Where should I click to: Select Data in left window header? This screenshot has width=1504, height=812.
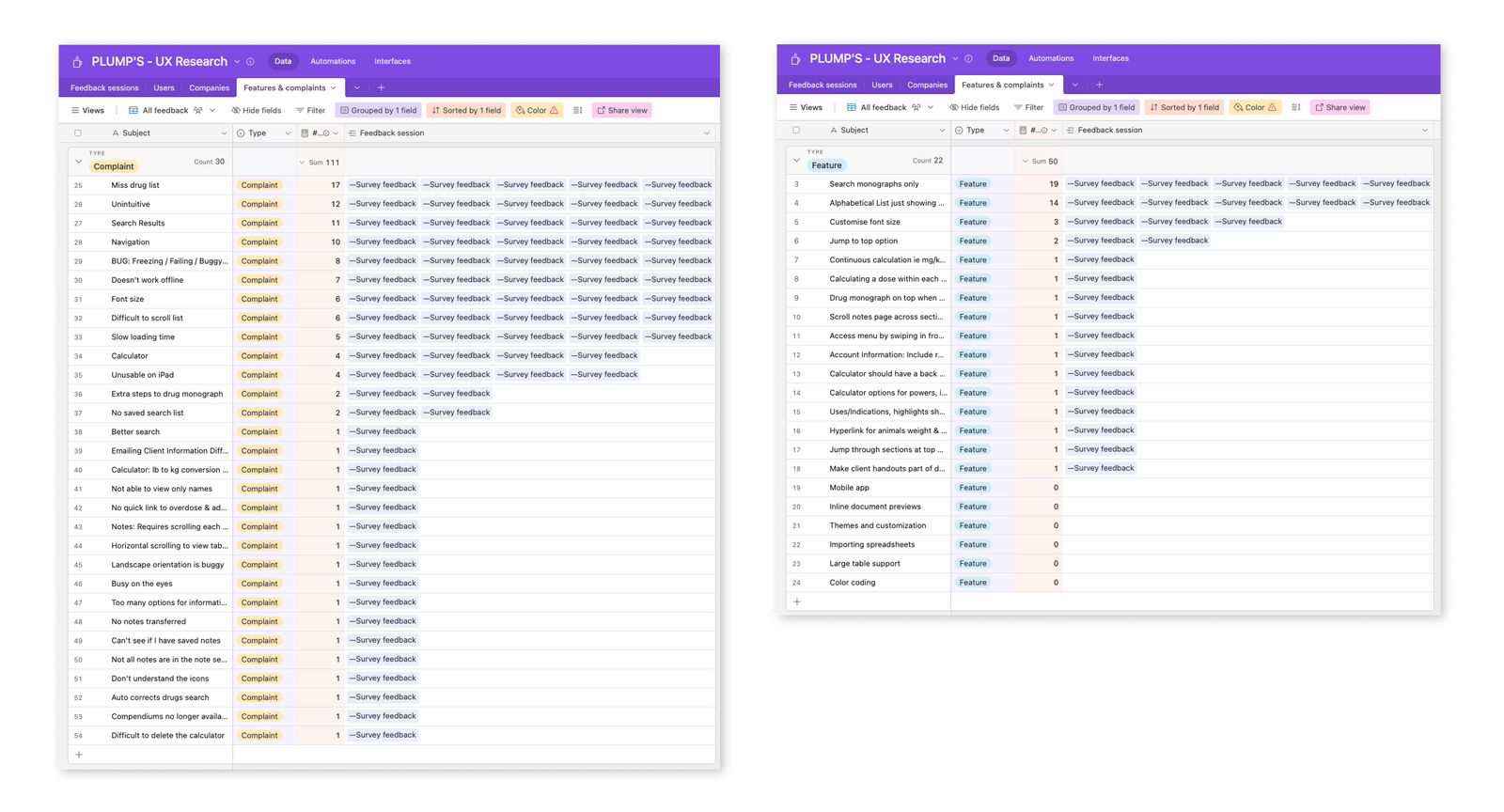point(283,61)
